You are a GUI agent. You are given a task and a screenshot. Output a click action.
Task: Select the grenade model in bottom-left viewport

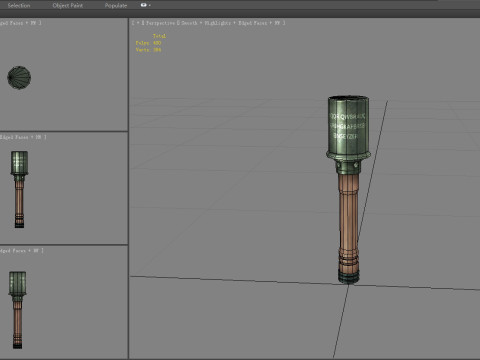(17, 310)
